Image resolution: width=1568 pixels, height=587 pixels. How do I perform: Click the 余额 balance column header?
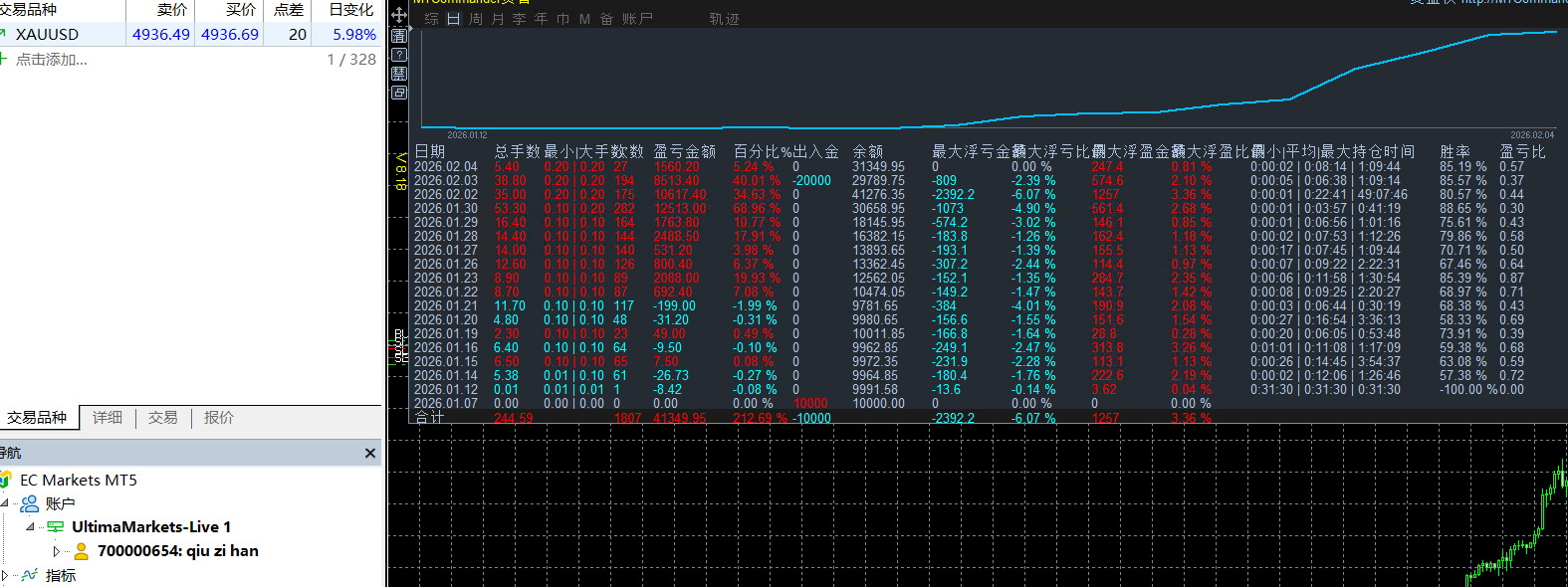868,151
